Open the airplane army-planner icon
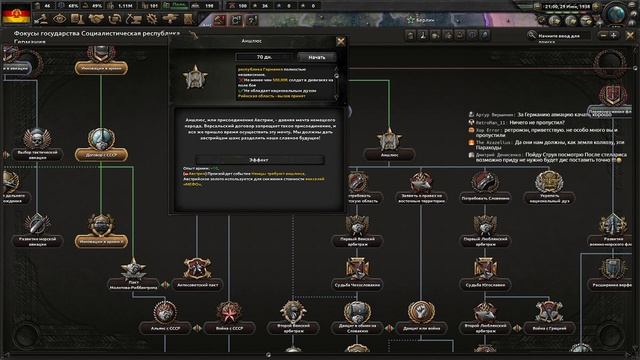 [170, 19]
